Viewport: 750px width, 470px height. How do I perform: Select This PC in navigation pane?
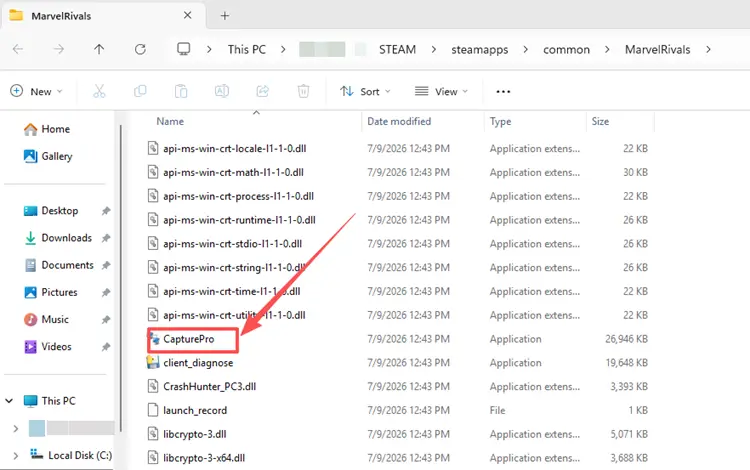(49, 401)
